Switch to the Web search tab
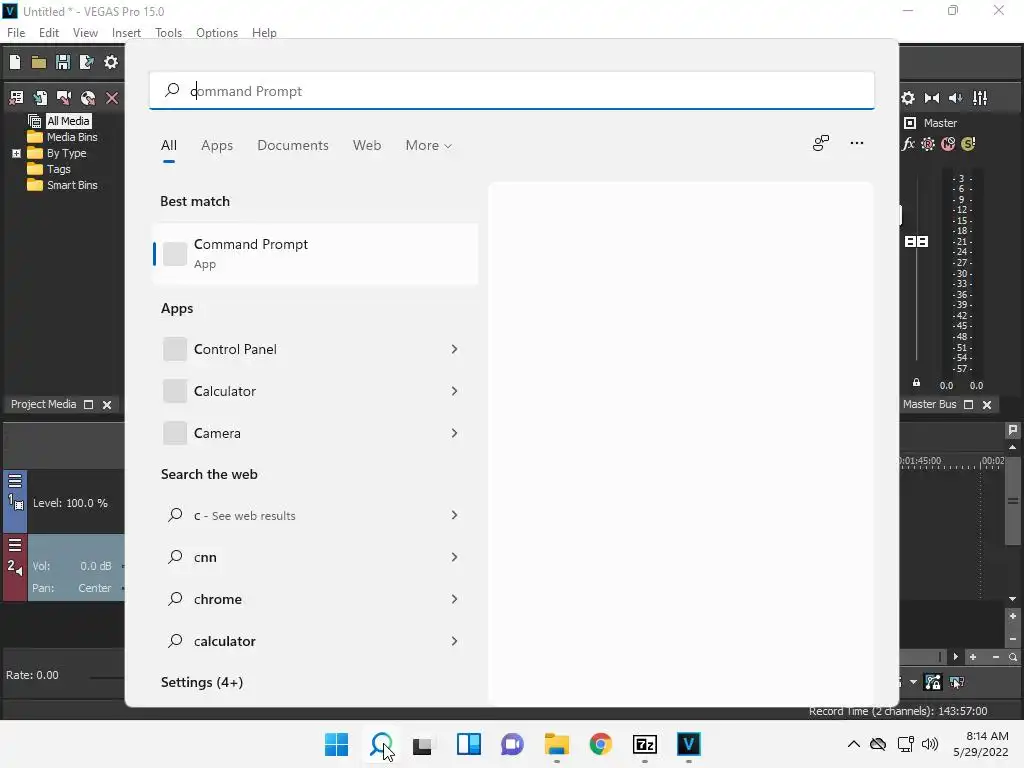Image resolution: width=1024 pixels, height=768 pixels. pyautogui.click(x=367, y=146)
